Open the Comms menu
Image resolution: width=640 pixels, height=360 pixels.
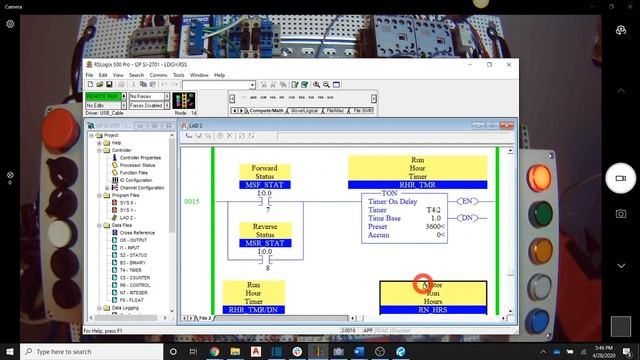[x=158, y=75]
